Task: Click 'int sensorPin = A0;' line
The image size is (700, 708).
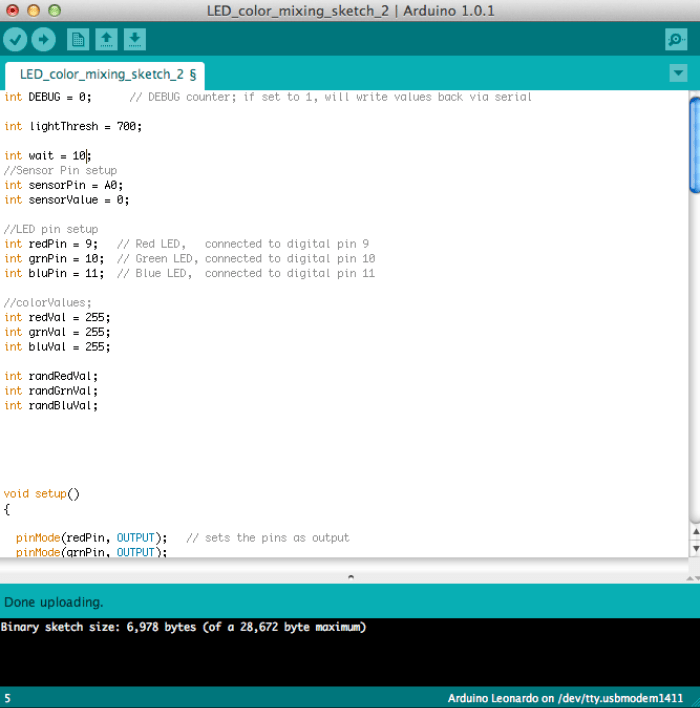Action: pos(64,185)
